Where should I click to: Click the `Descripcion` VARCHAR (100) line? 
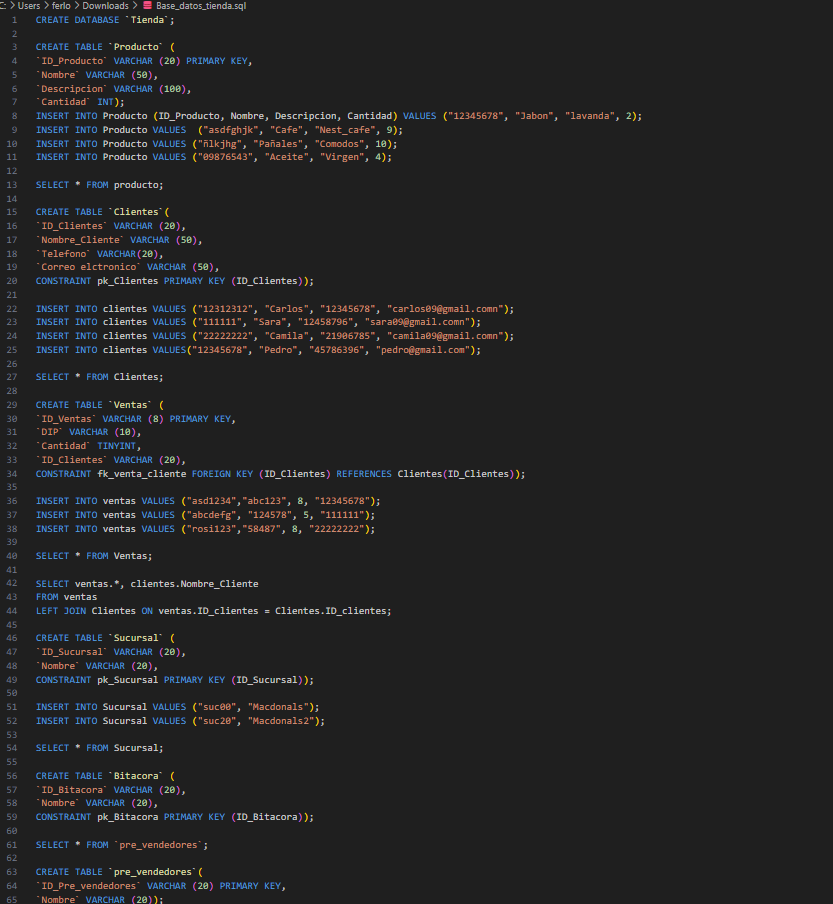click(x=114, y=89)
